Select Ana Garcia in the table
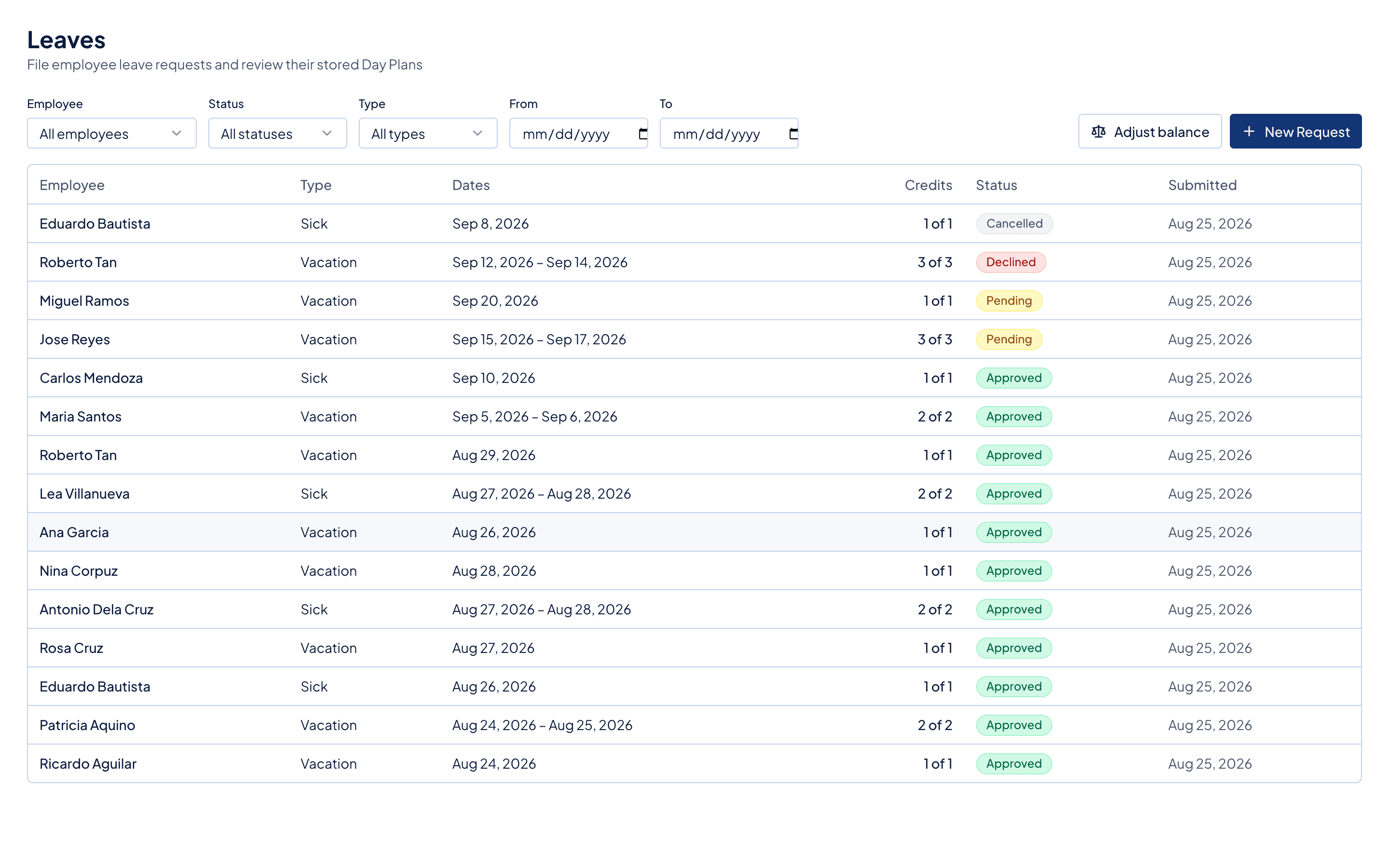The image size is (1389, 868). [74, 532]
